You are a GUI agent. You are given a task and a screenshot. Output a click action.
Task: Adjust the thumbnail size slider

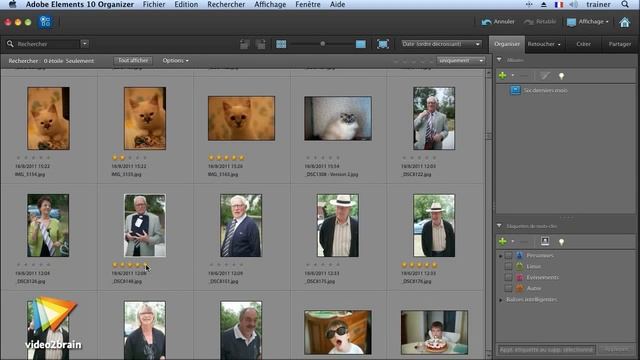[x=322, y=44]
